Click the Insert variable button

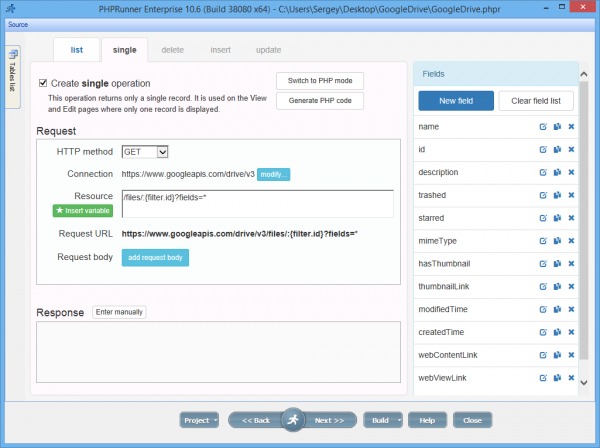(83, 210)
